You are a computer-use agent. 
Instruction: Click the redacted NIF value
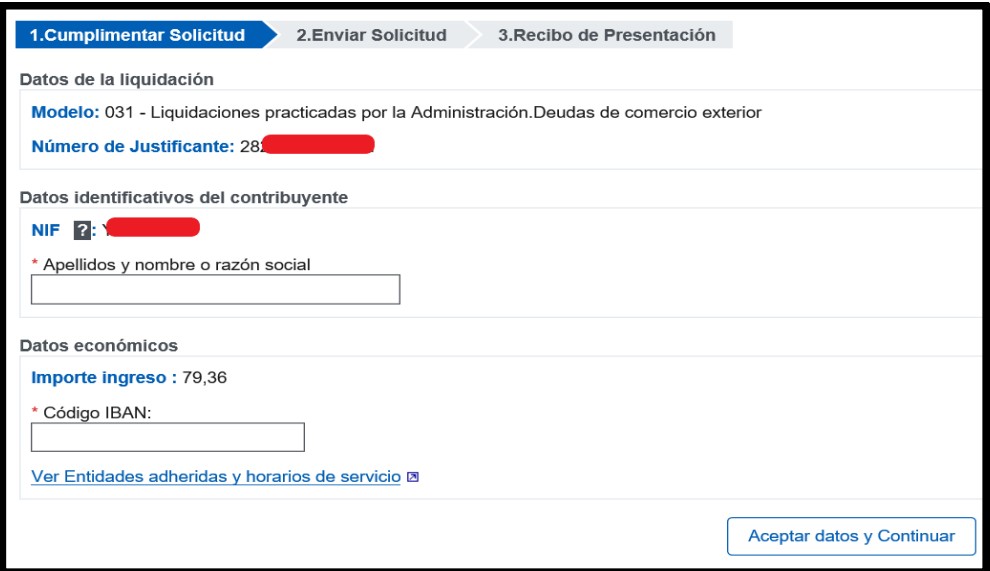tap(155, 229)
